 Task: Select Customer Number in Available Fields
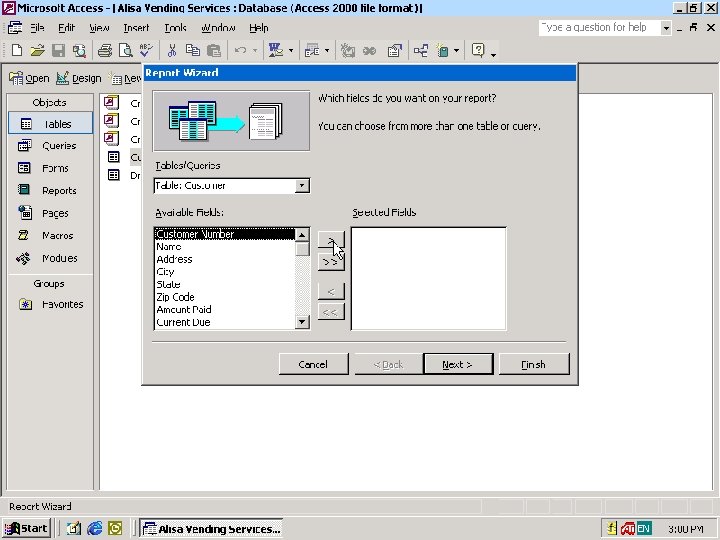(x=225, y=234)
